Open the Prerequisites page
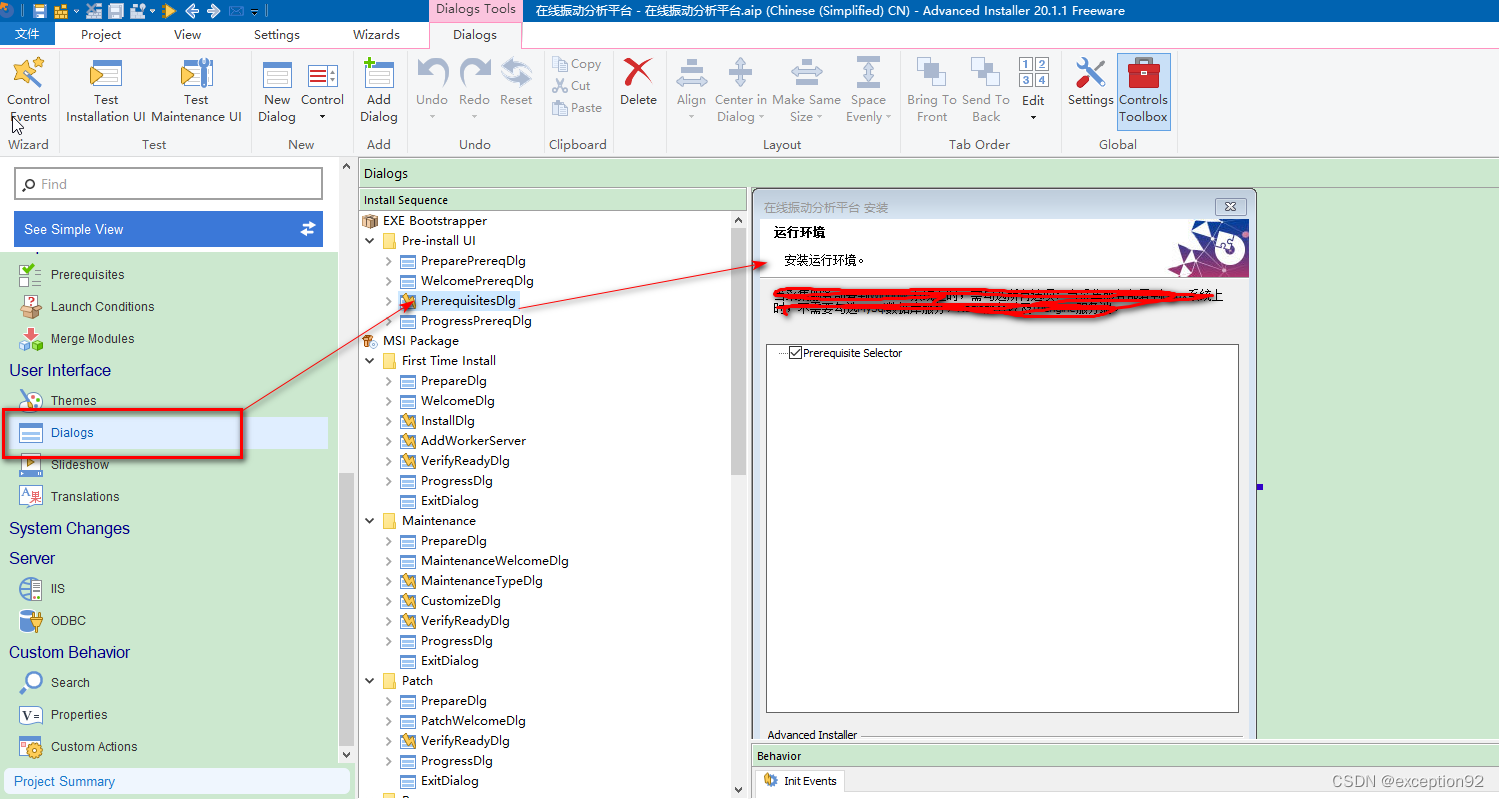Screen dimensions: 1499x799 87,274
